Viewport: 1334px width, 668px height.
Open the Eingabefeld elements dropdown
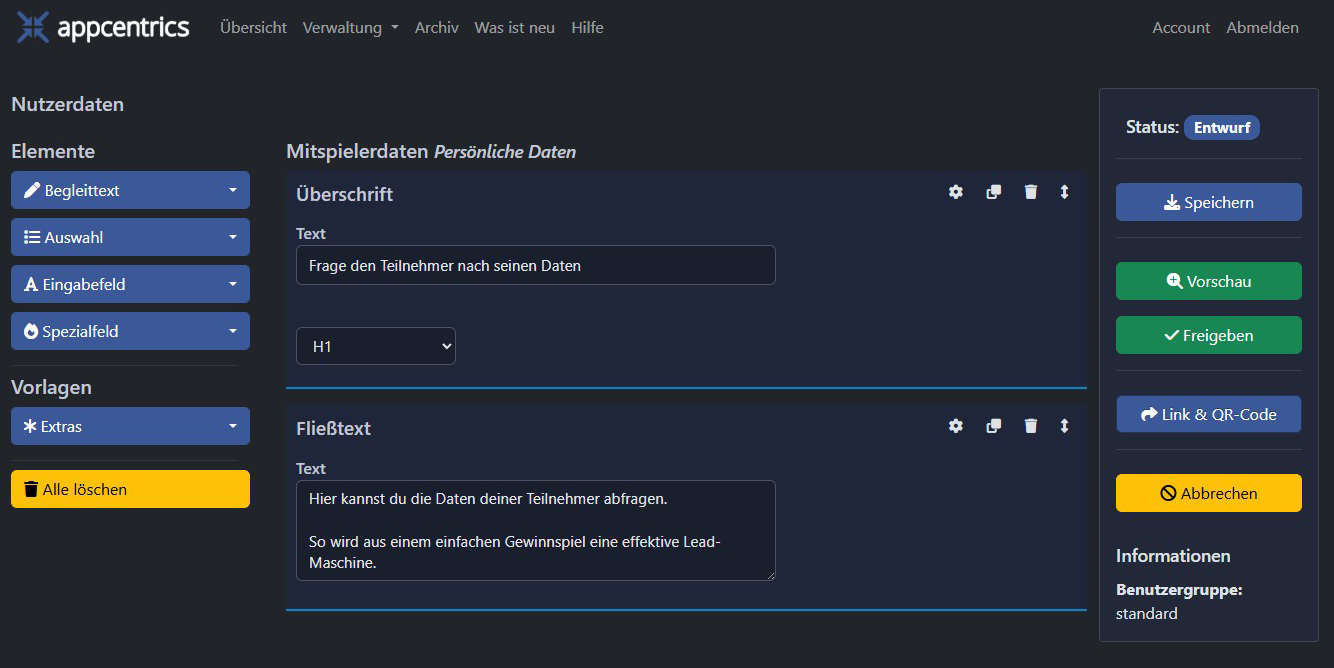coord(130,284)
